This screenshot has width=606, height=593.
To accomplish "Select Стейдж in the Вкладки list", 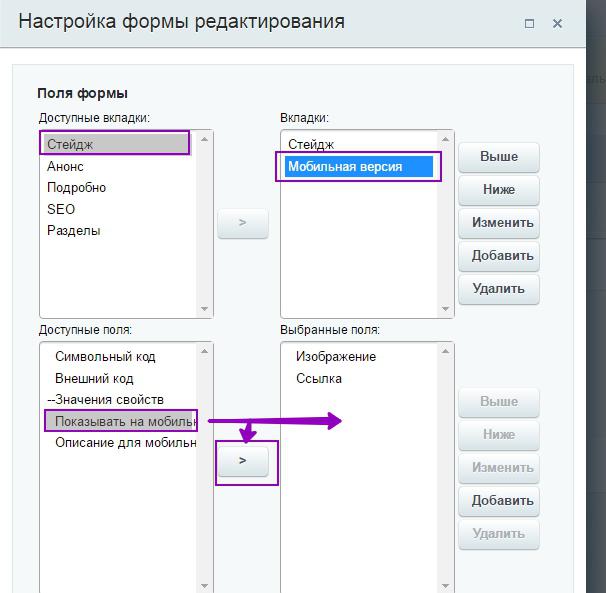I will coord(360,144).
